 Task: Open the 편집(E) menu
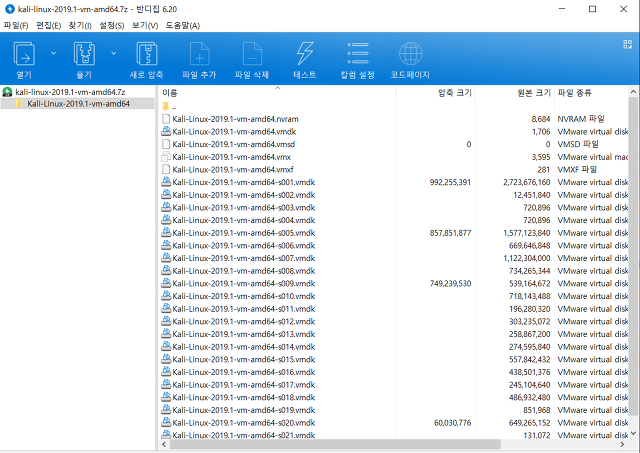coord(49,26)
